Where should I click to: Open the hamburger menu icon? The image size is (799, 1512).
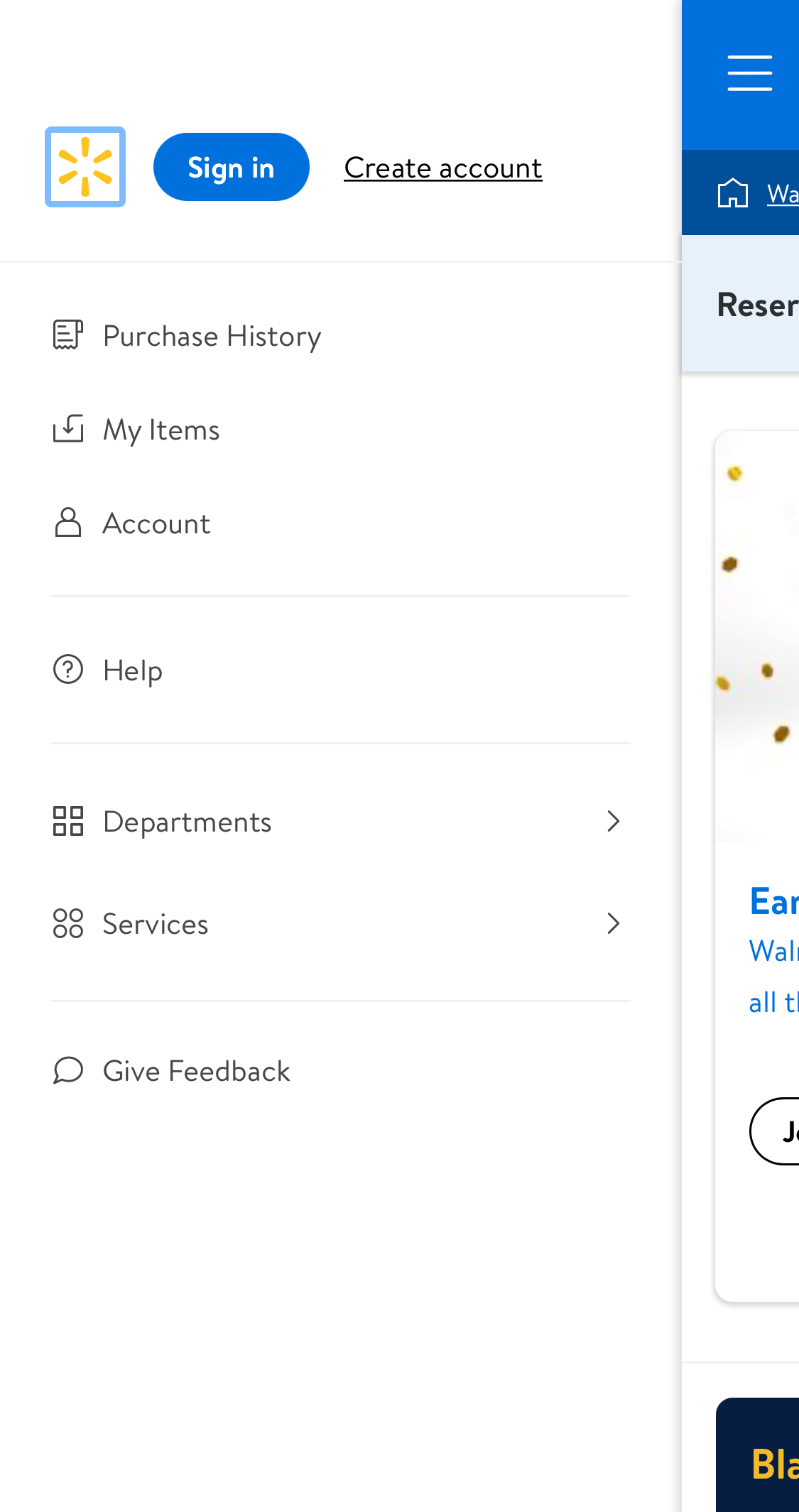(x=749, y=72)
